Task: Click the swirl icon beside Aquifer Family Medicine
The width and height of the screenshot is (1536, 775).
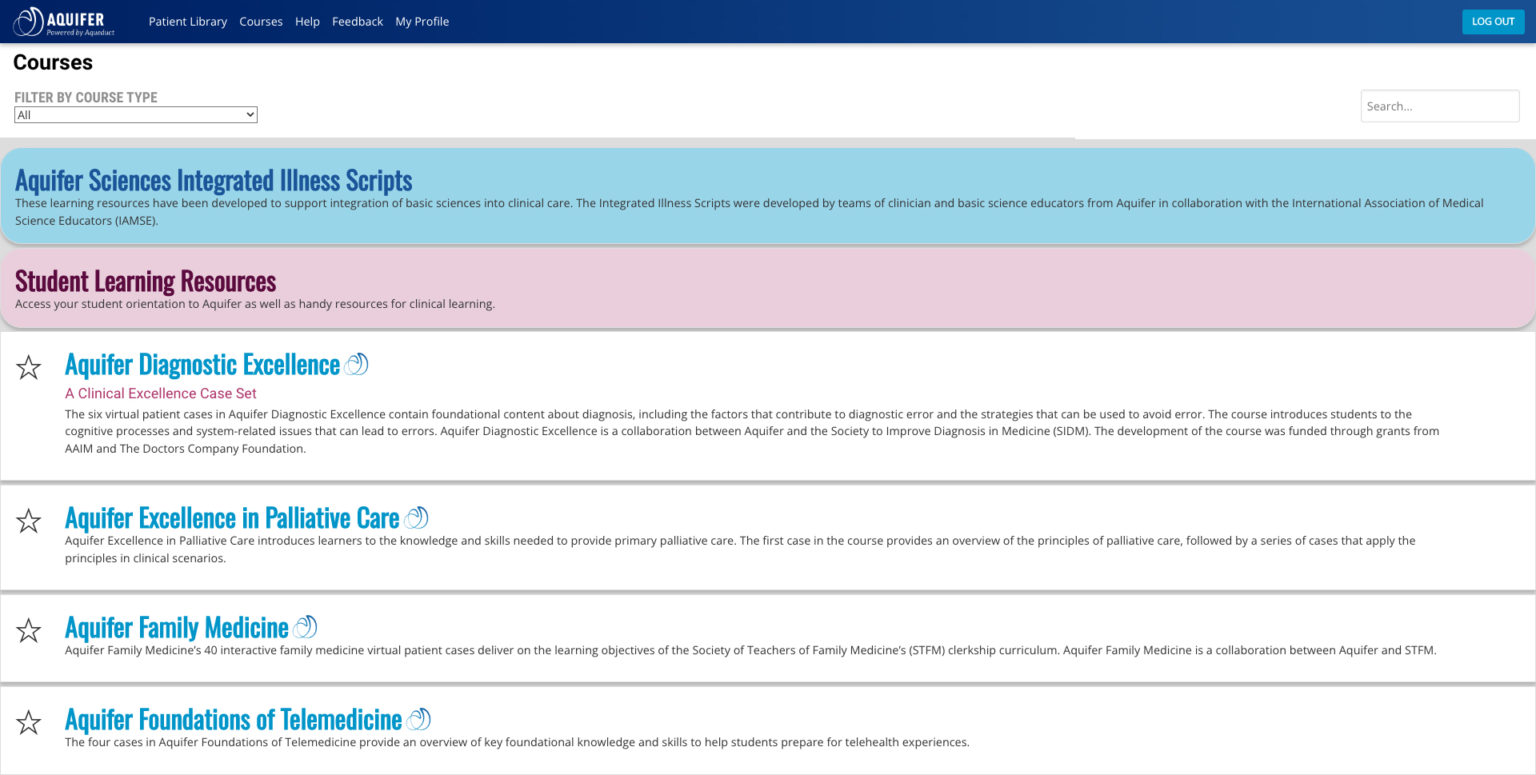Action: click(x=305, y=627)
